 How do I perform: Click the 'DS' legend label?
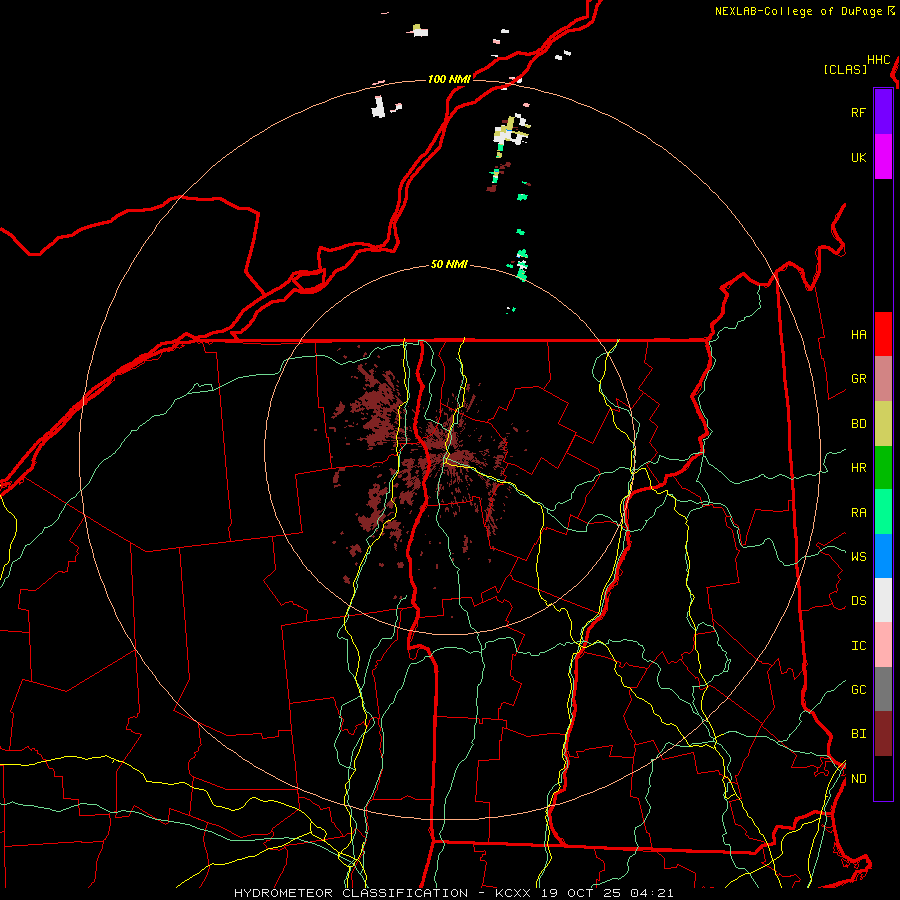[858, 600]
